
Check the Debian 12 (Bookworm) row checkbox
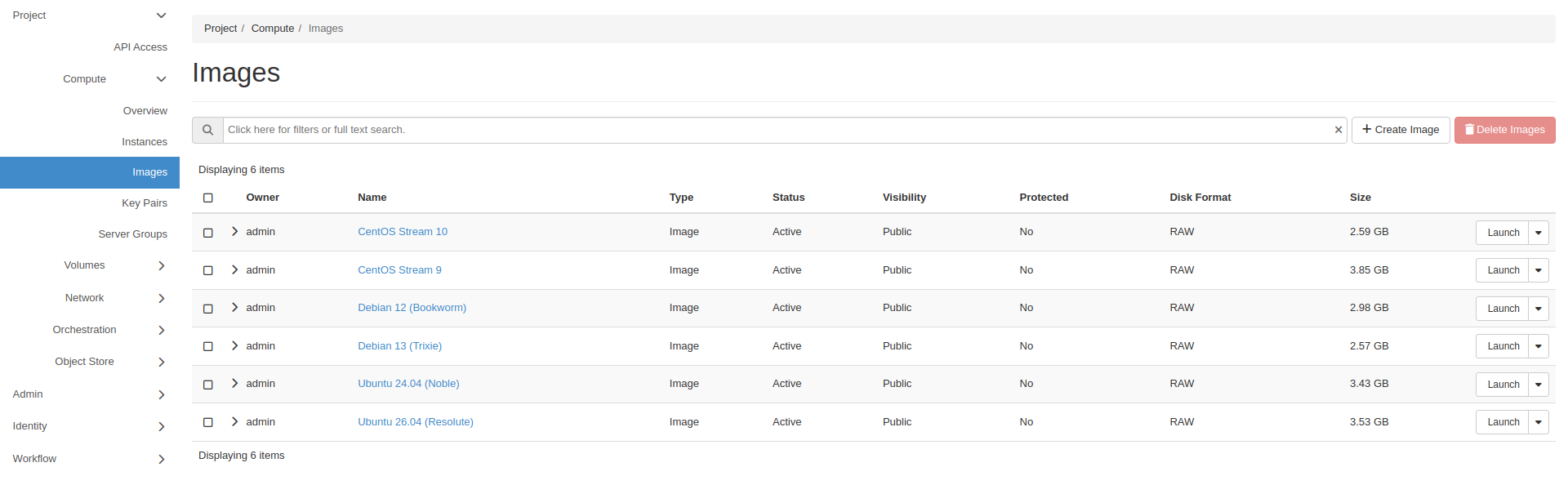208,309
